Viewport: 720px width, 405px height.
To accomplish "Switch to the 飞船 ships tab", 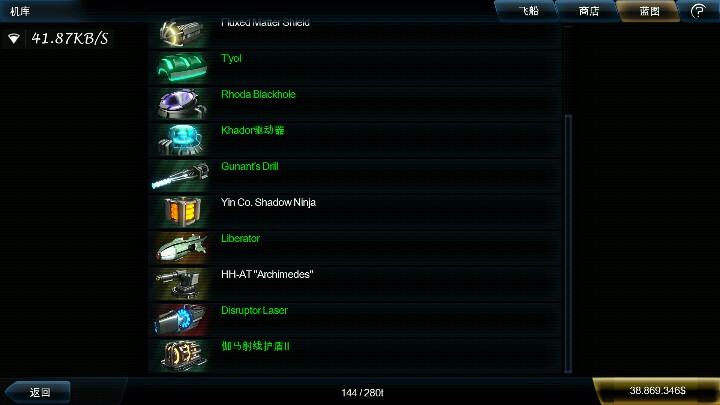I will pos(528,11).
